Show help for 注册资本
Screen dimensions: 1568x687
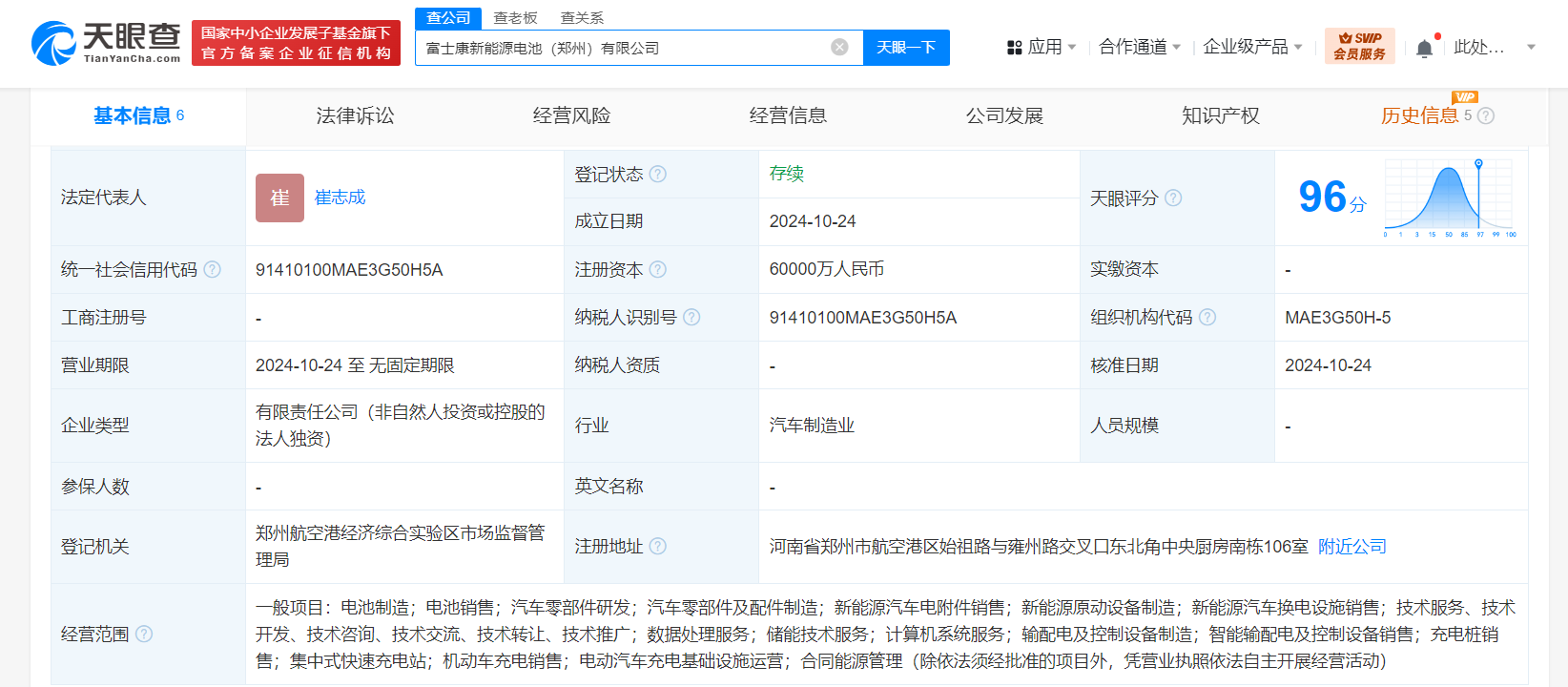click(x=658, y=270)
